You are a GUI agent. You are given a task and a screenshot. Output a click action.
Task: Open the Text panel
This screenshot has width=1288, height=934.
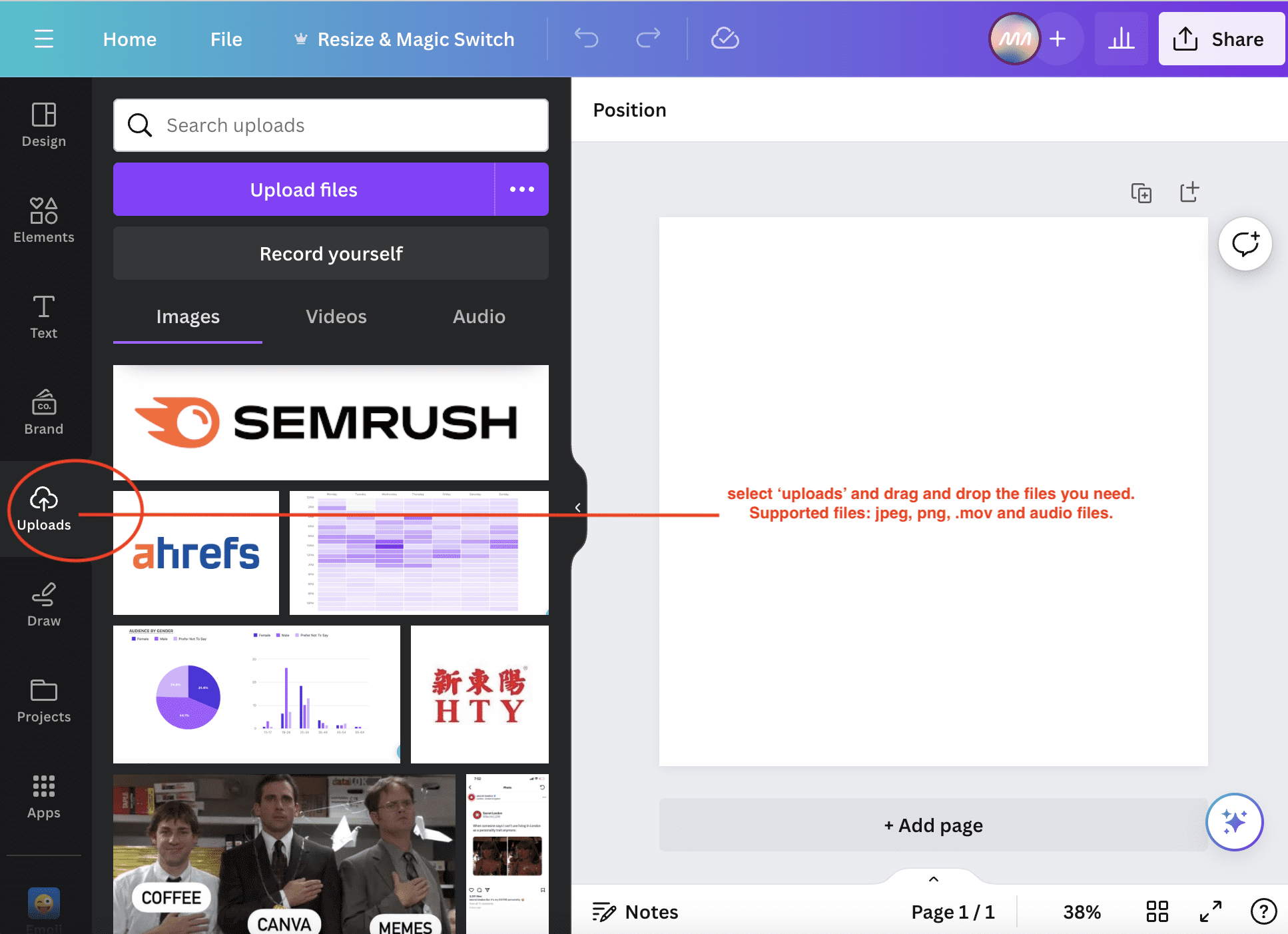click(x=43, y=316)
